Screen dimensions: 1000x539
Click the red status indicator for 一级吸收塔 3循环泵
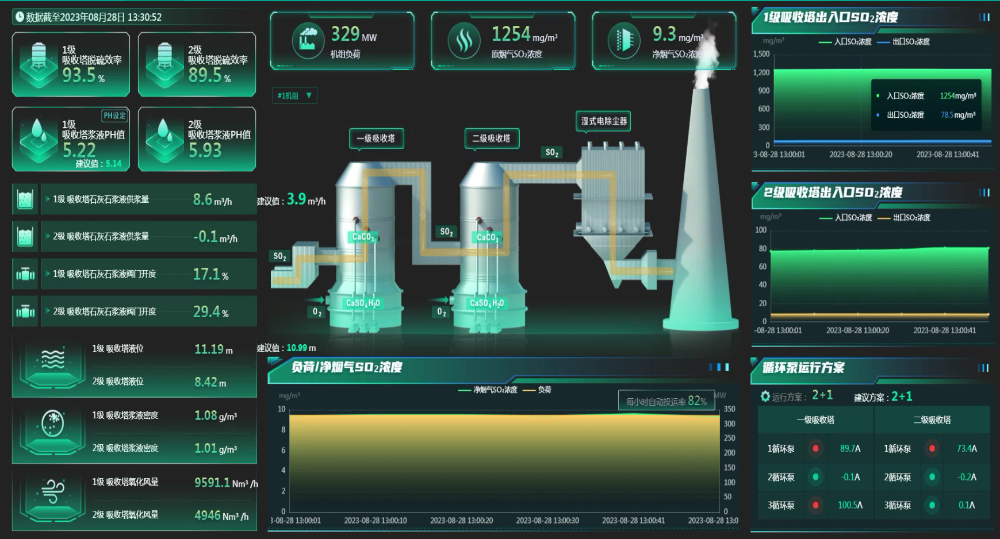tap(815, 504)
